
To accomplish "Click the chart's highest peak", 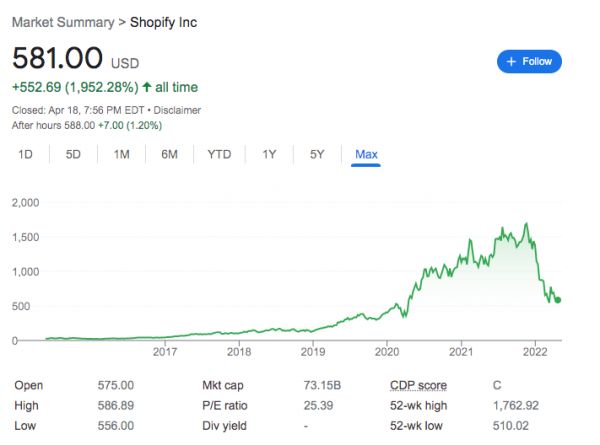I will pyautogui.click(x=526, y=224).
